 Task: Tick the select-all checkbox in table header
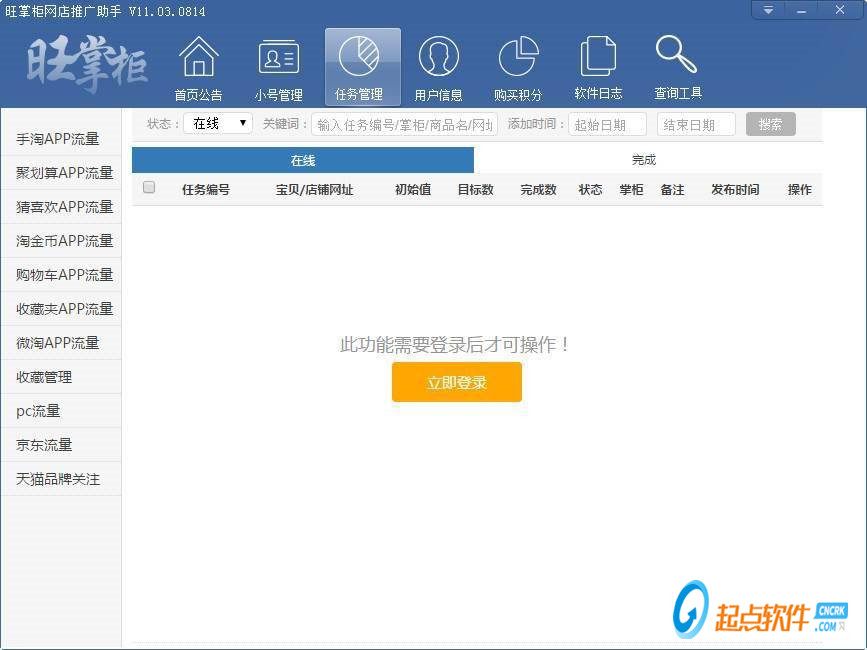tap(149, 187)
